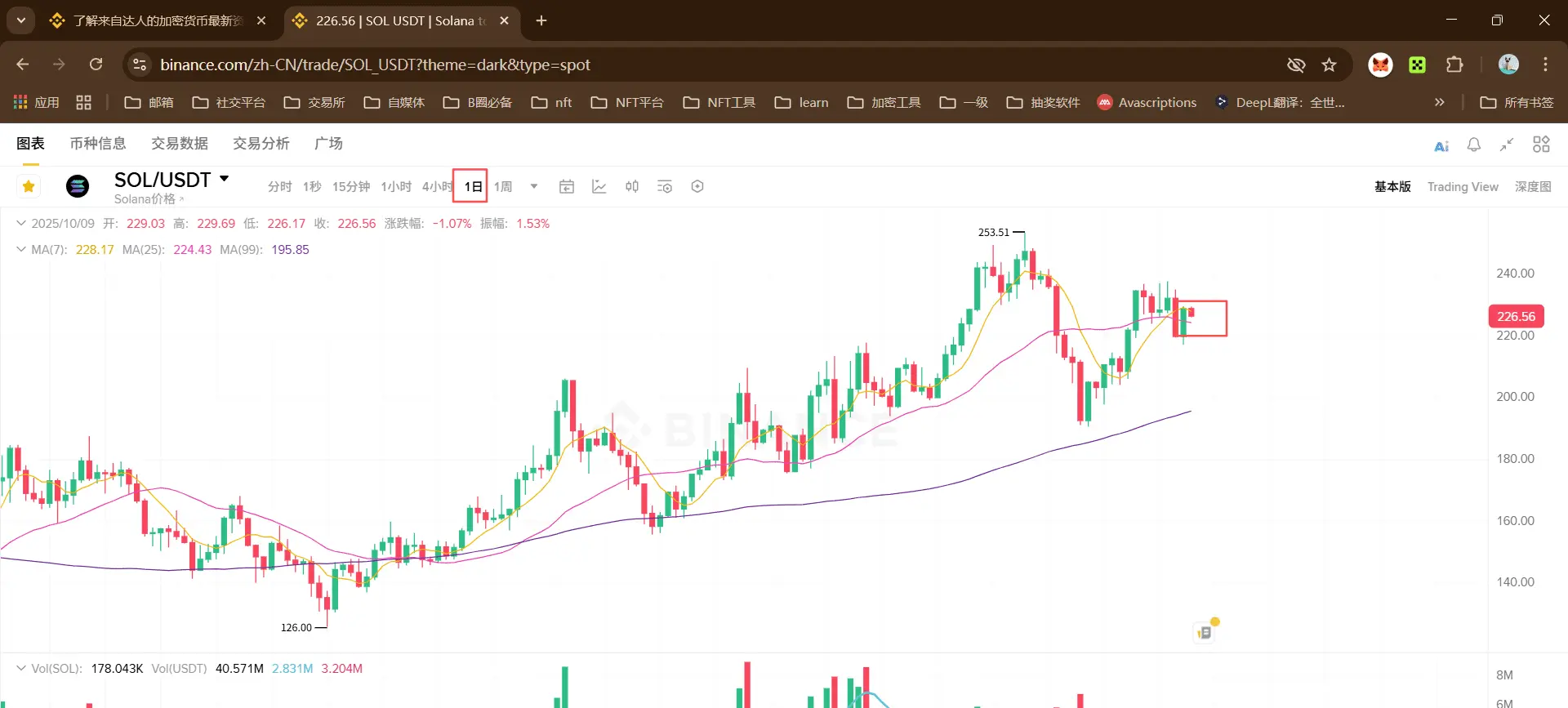
Task: Reload the Binance page
Action: pos(96,65)
